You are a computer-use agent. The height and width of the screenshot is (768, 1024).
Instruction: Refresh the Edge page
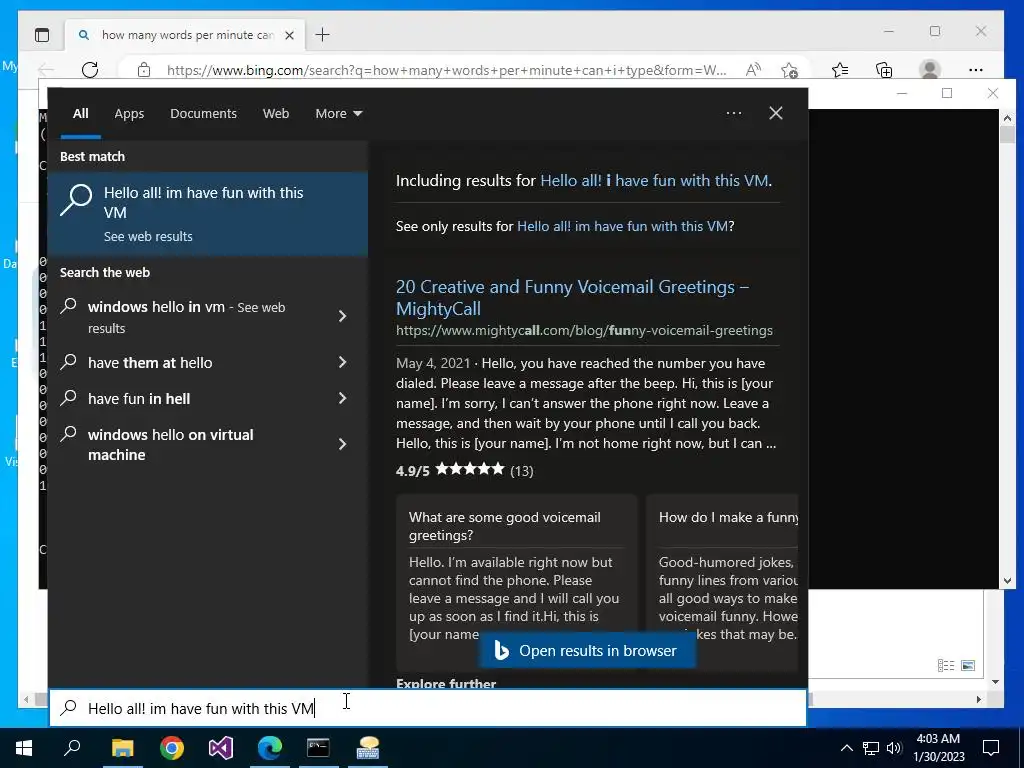click(x=89, y=70)
